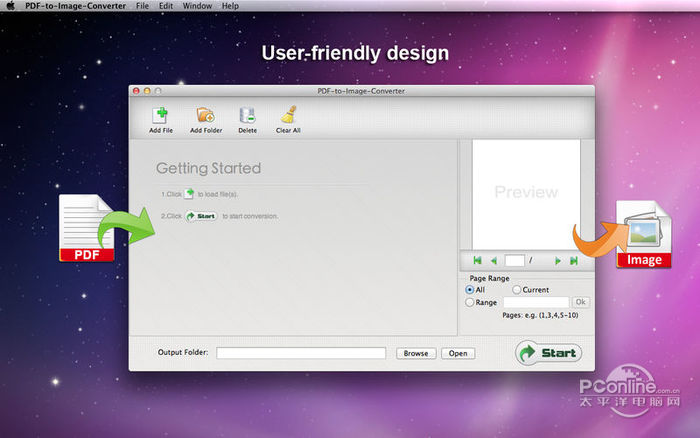This screenshot has width=700, height=438.
Task: Open the Edit menu
Action: coord(166,6)
